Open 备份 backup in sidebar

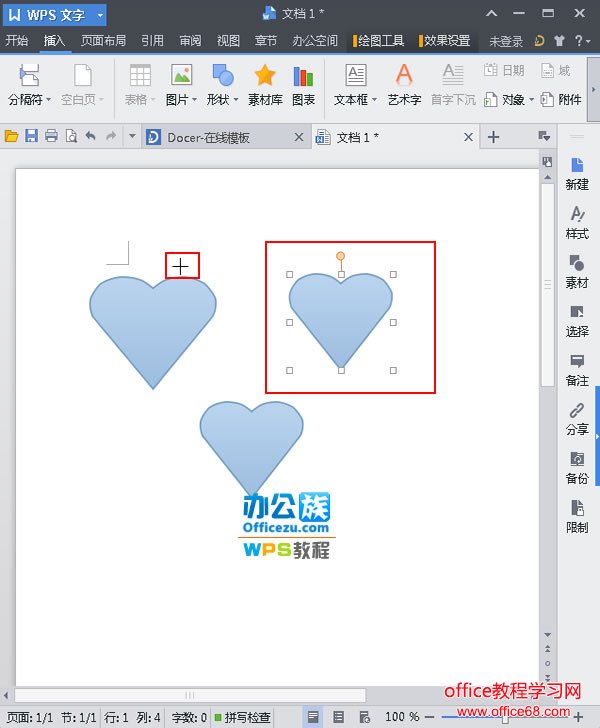coord(577,468)
